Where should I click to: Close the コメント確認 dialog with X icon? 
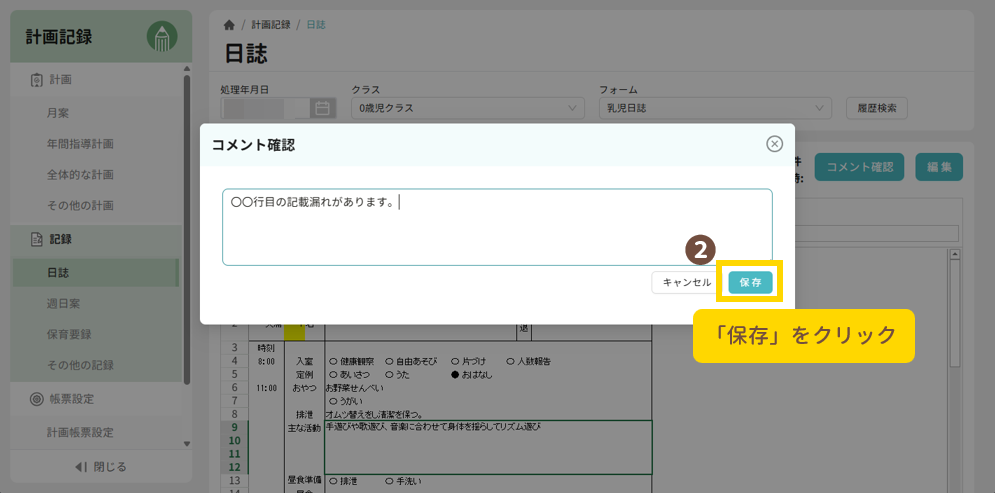(774, 144)
